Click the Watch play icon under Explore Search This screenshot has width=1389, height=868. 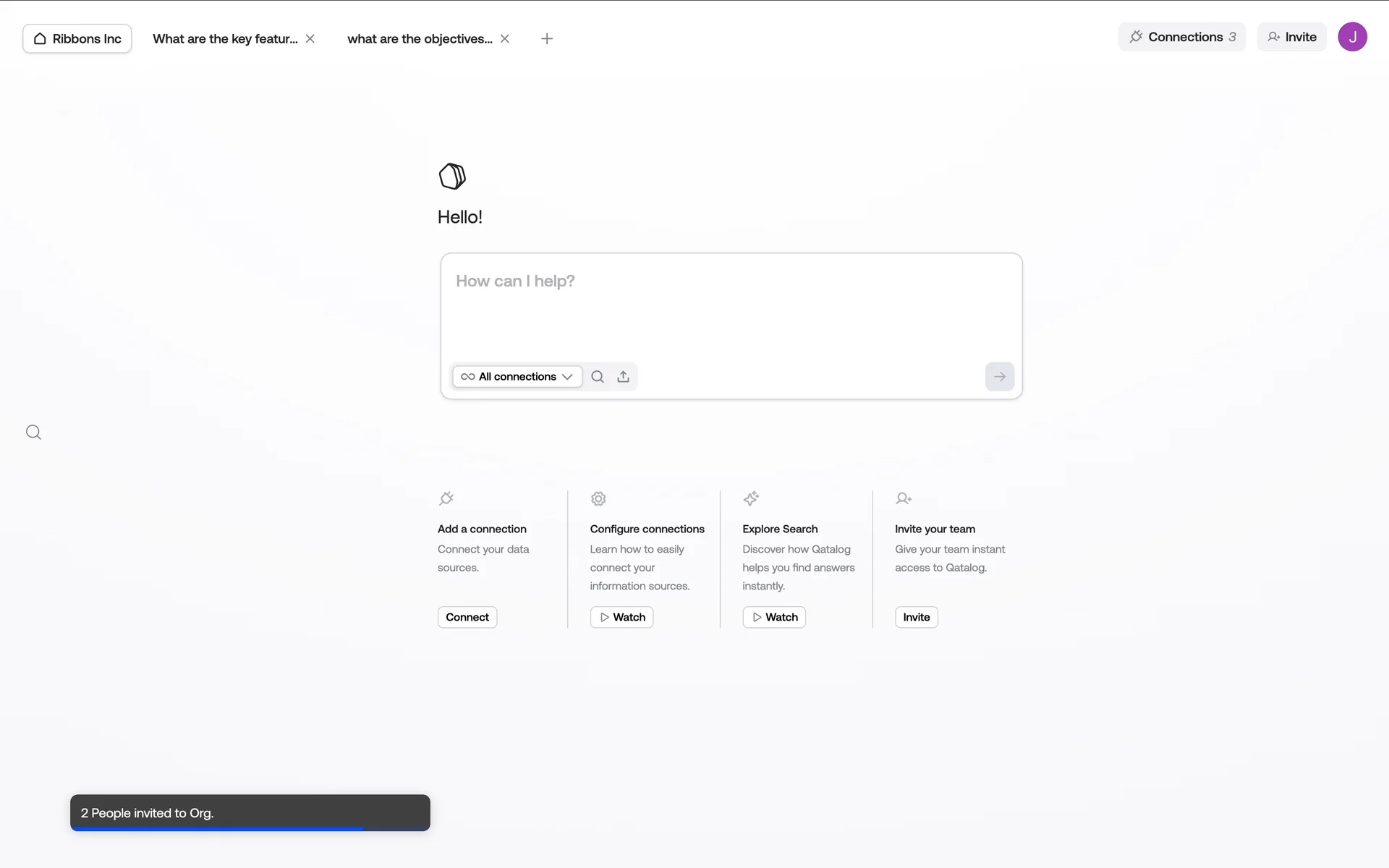tap(757, 617)
